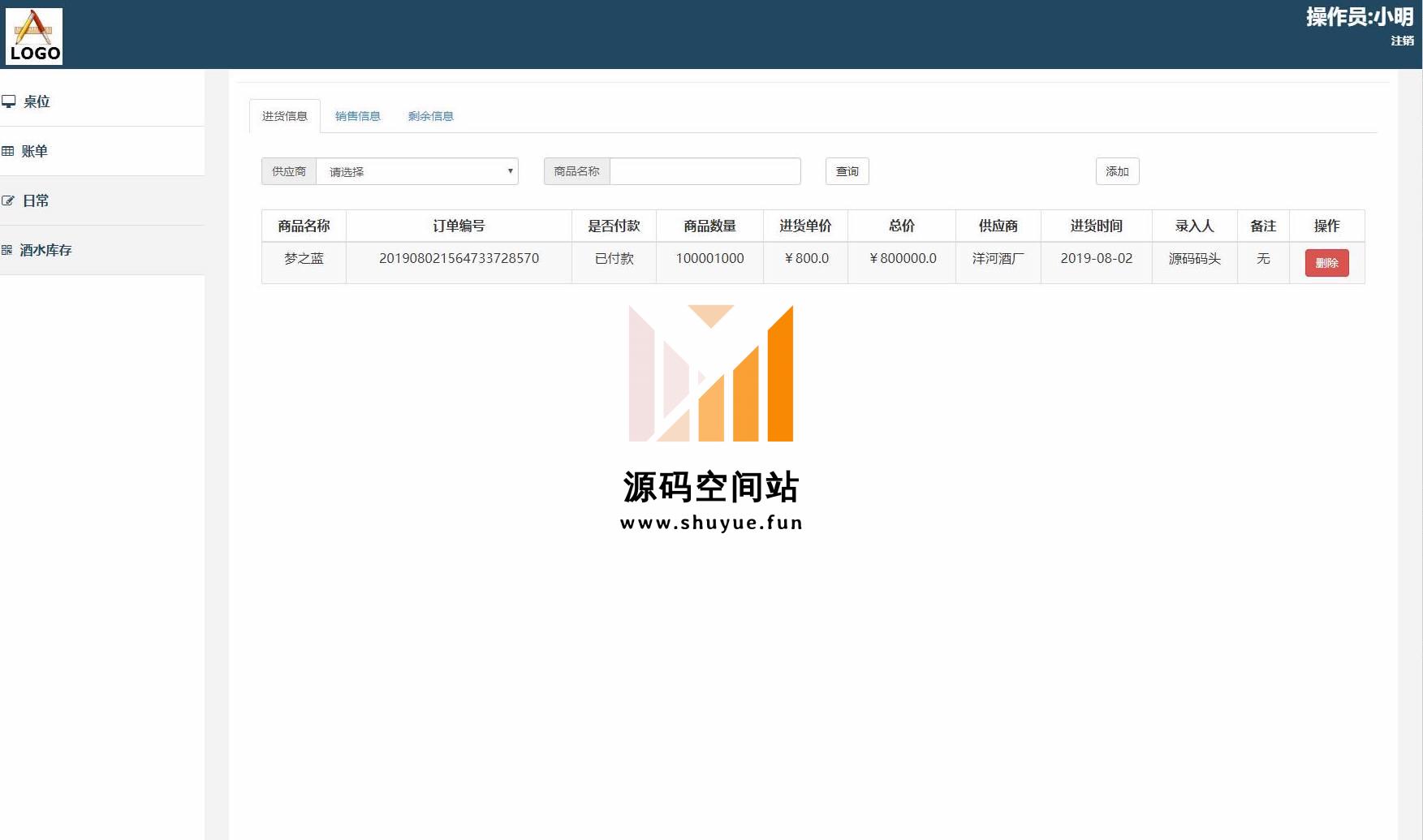Click the grid icon beside 酒水库存
The height and width of the screenshot is (840, 1423).
7,250
